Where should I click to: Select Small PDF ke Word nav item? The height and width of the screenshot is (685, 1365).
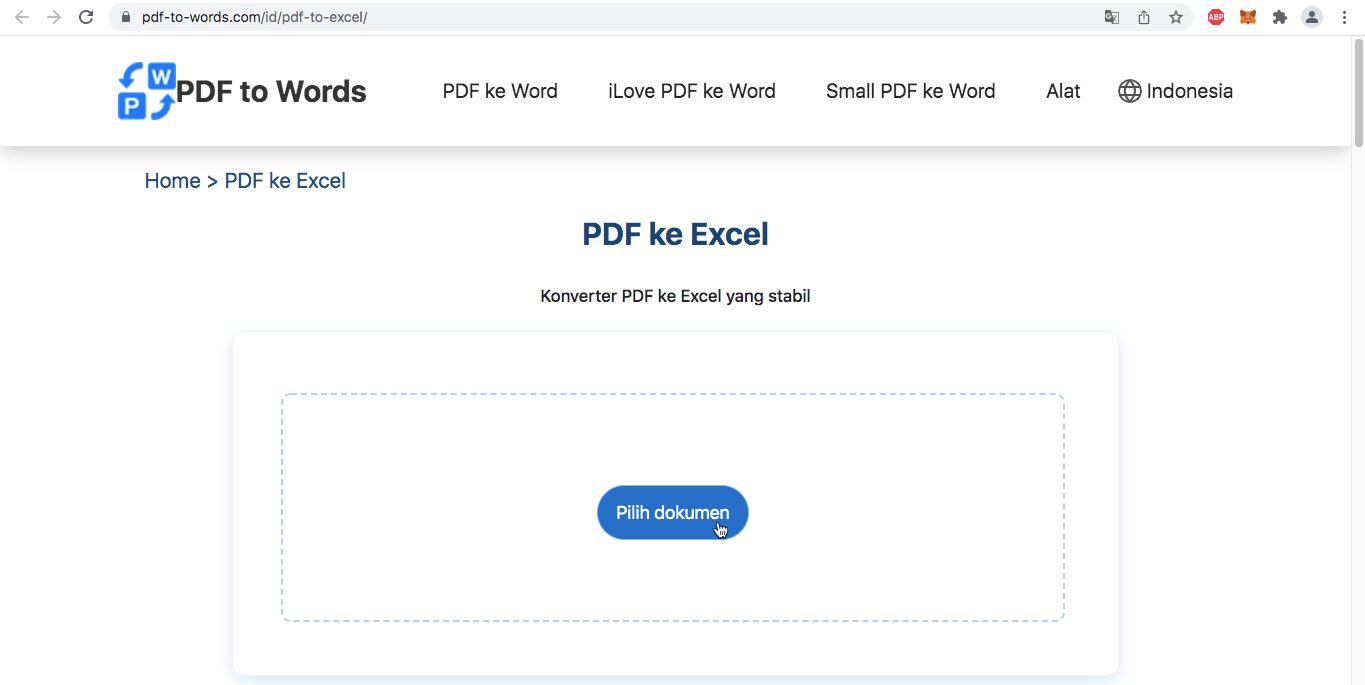click(x=910, y=91)
